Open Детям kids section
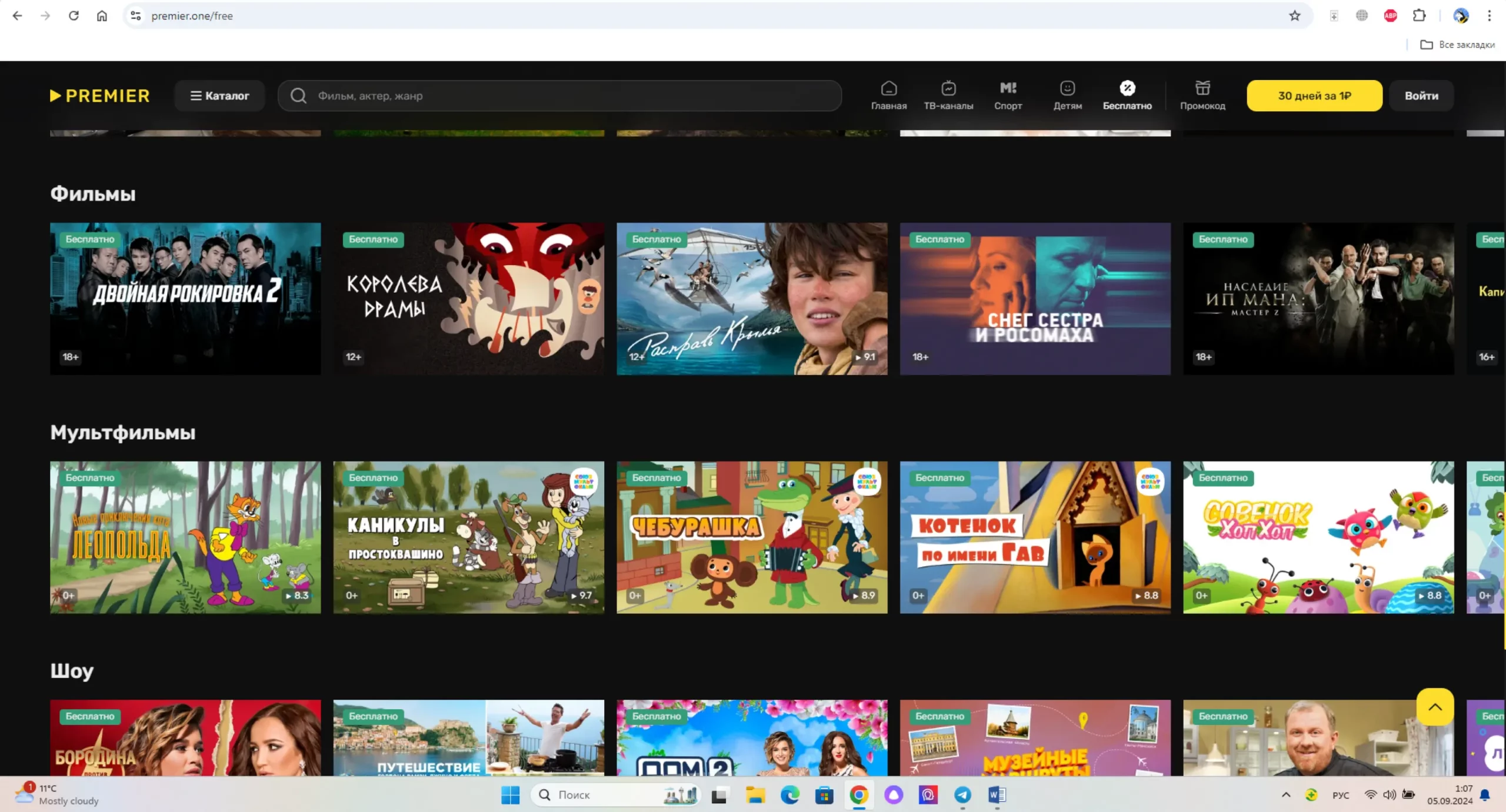The image size is (1506, 812). [x=1067, y=95]
